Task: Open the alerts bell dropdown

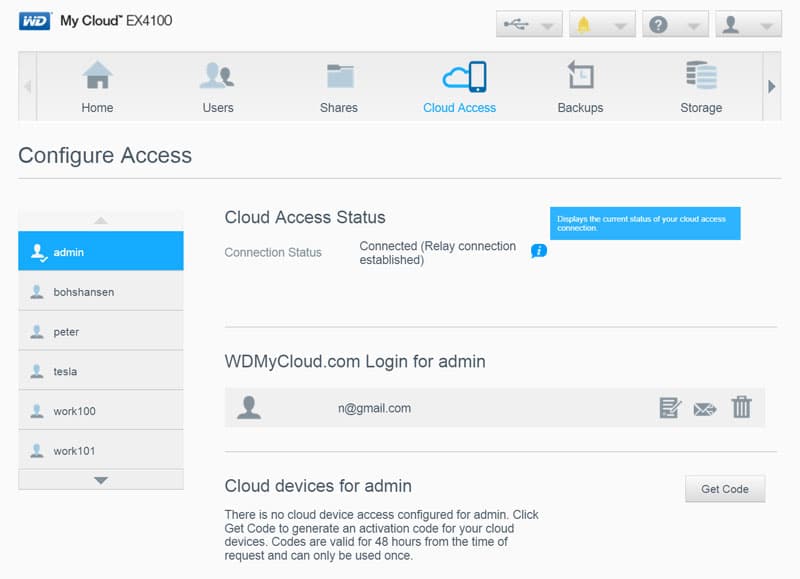Action: [x=602, y=24]
